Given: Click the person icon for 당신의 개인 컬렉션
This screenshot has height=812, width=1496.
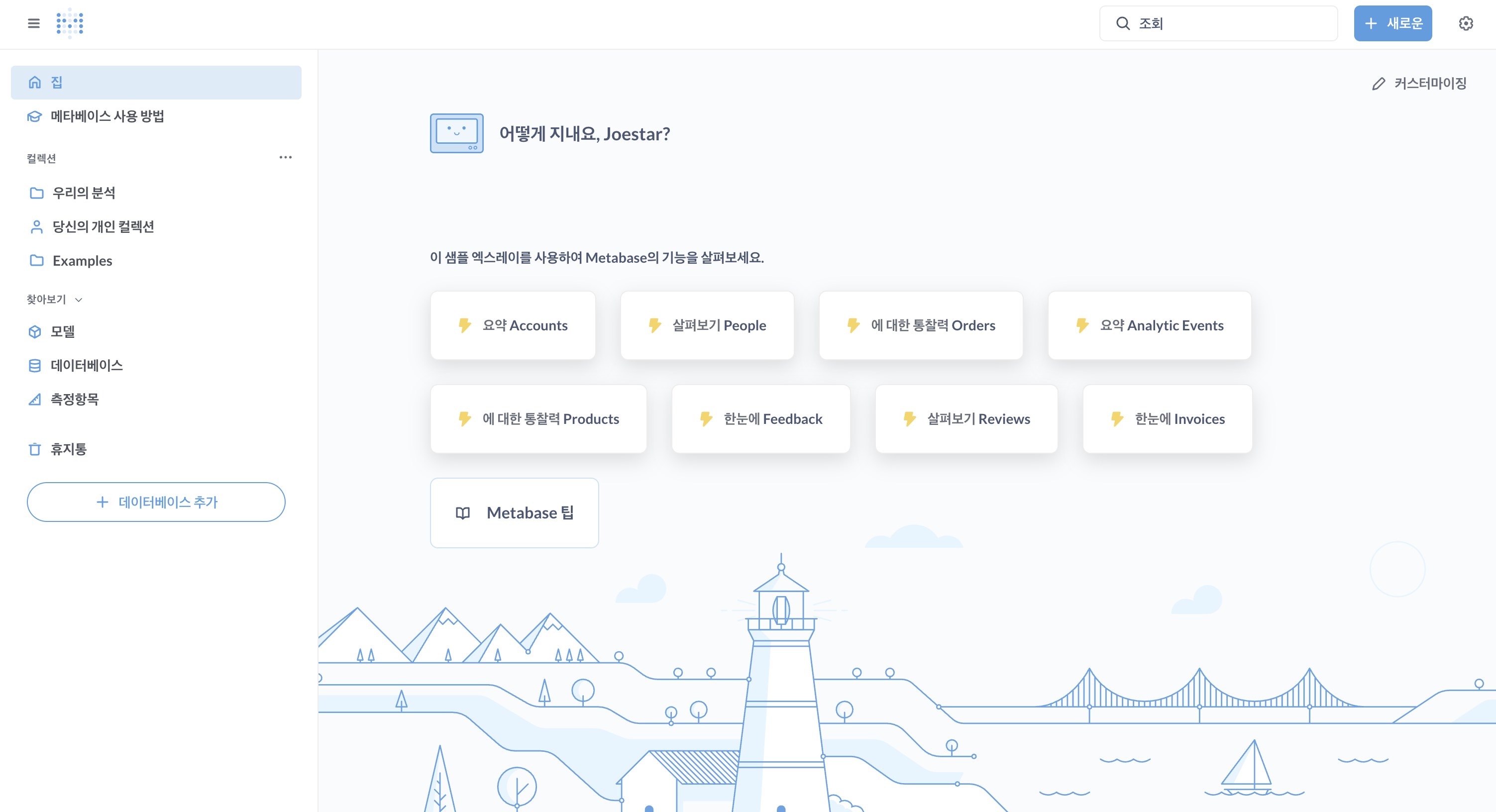Looking at the screenshot, I should (37, 226).
